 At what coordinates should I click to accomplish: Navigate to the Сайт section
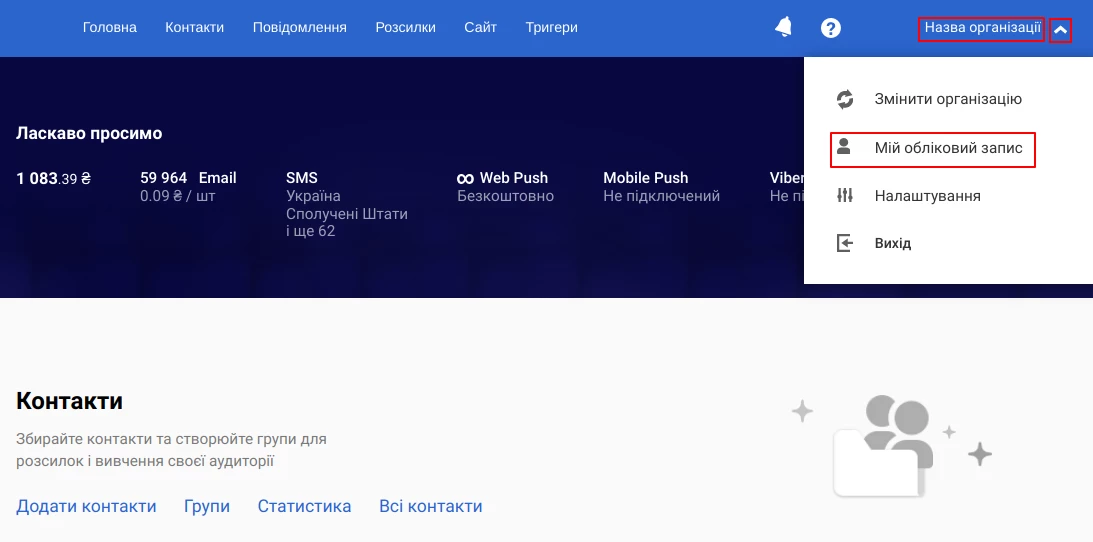[480, 28]
